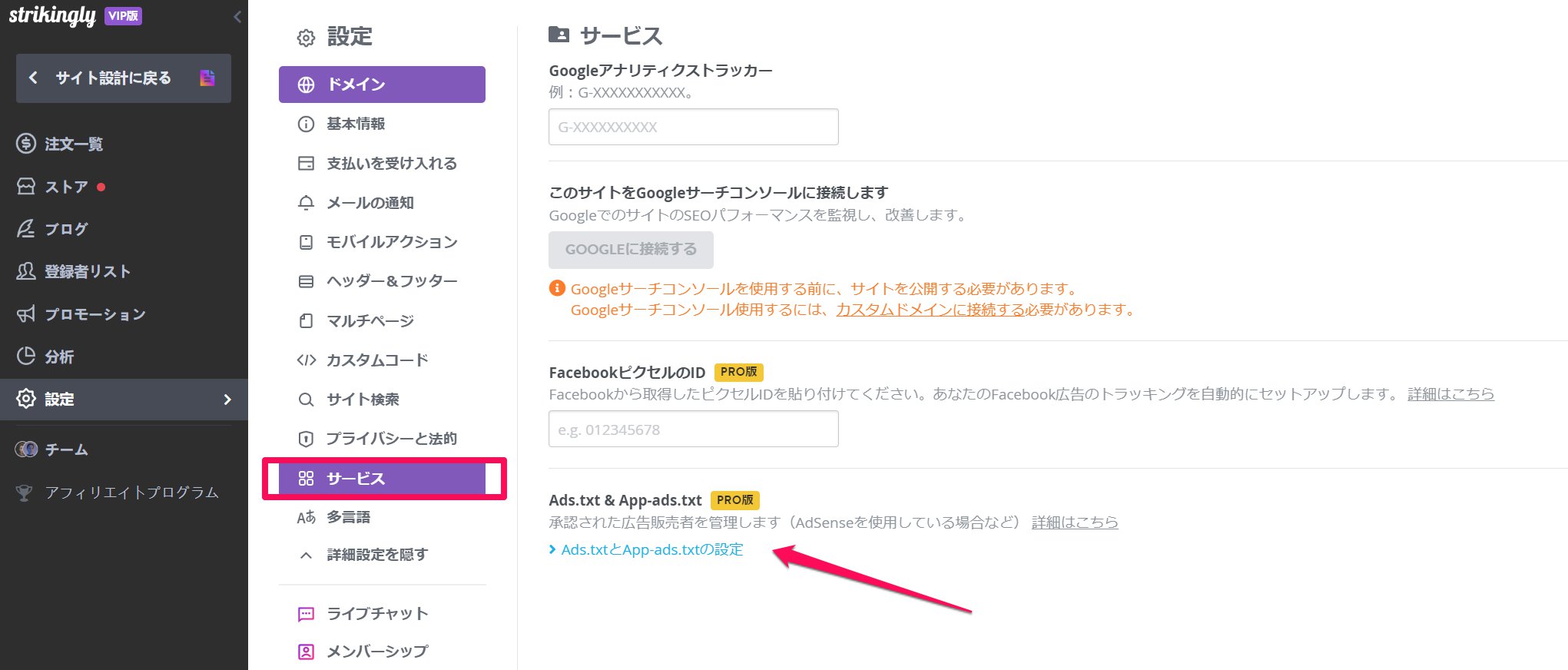Click the layout icon beside ヘッダー&フッター
Image resolution: width=1568 pixels, height=670 pixels.
click(x=306, y=281)
